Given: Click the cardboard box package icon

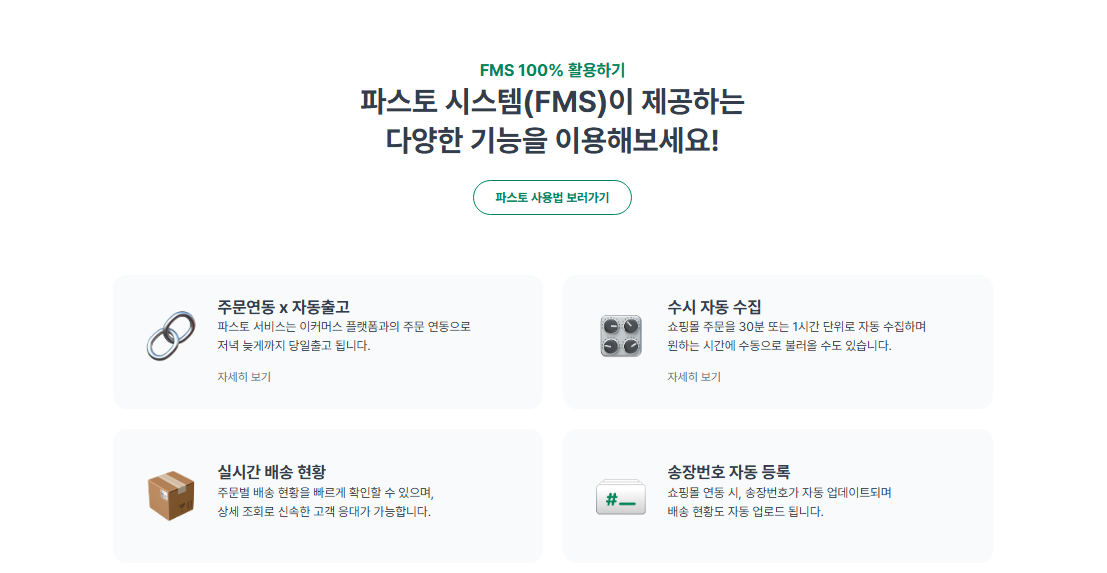Looking at the screenshot, I should pyautogui.click(x=172, y=497).
